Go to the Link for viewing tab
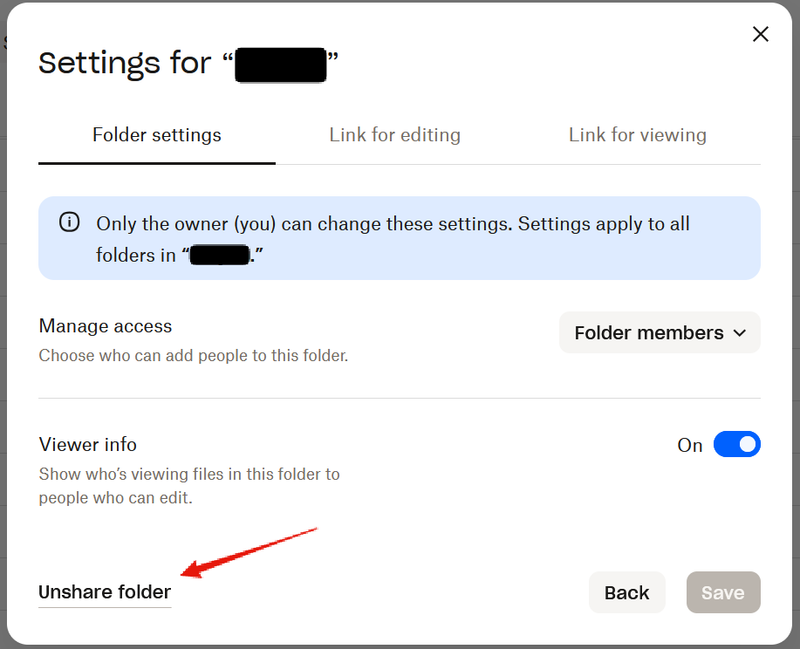The height and width of the screenshot is (649, 800). coord(638,135)
